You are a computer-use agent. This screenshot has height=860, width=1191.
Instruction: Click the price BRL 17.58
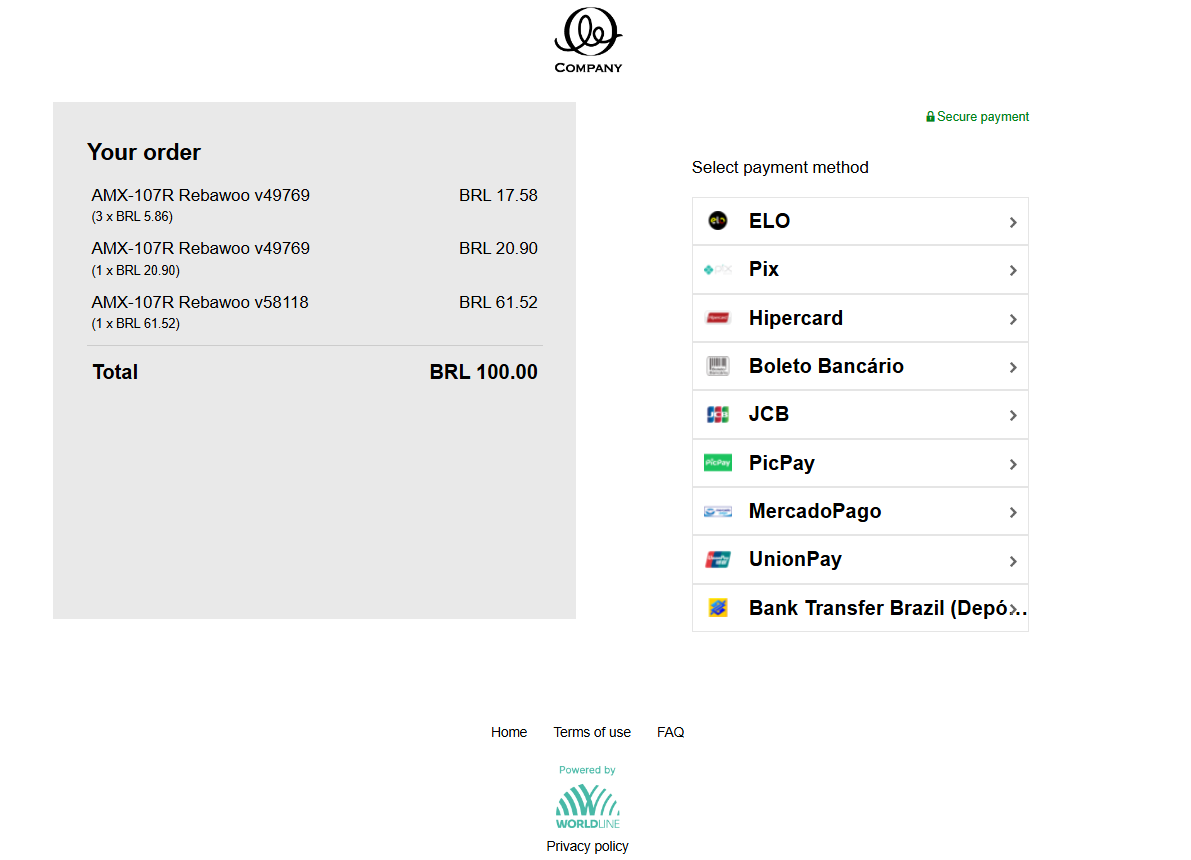coord(498,195)
